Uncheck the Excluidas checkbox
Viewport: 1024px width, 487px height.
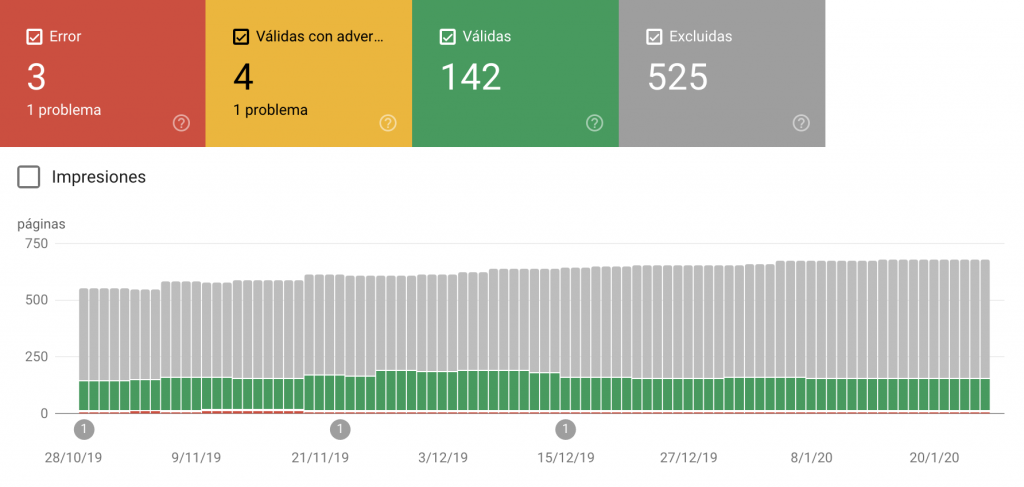tap(654, 37)
